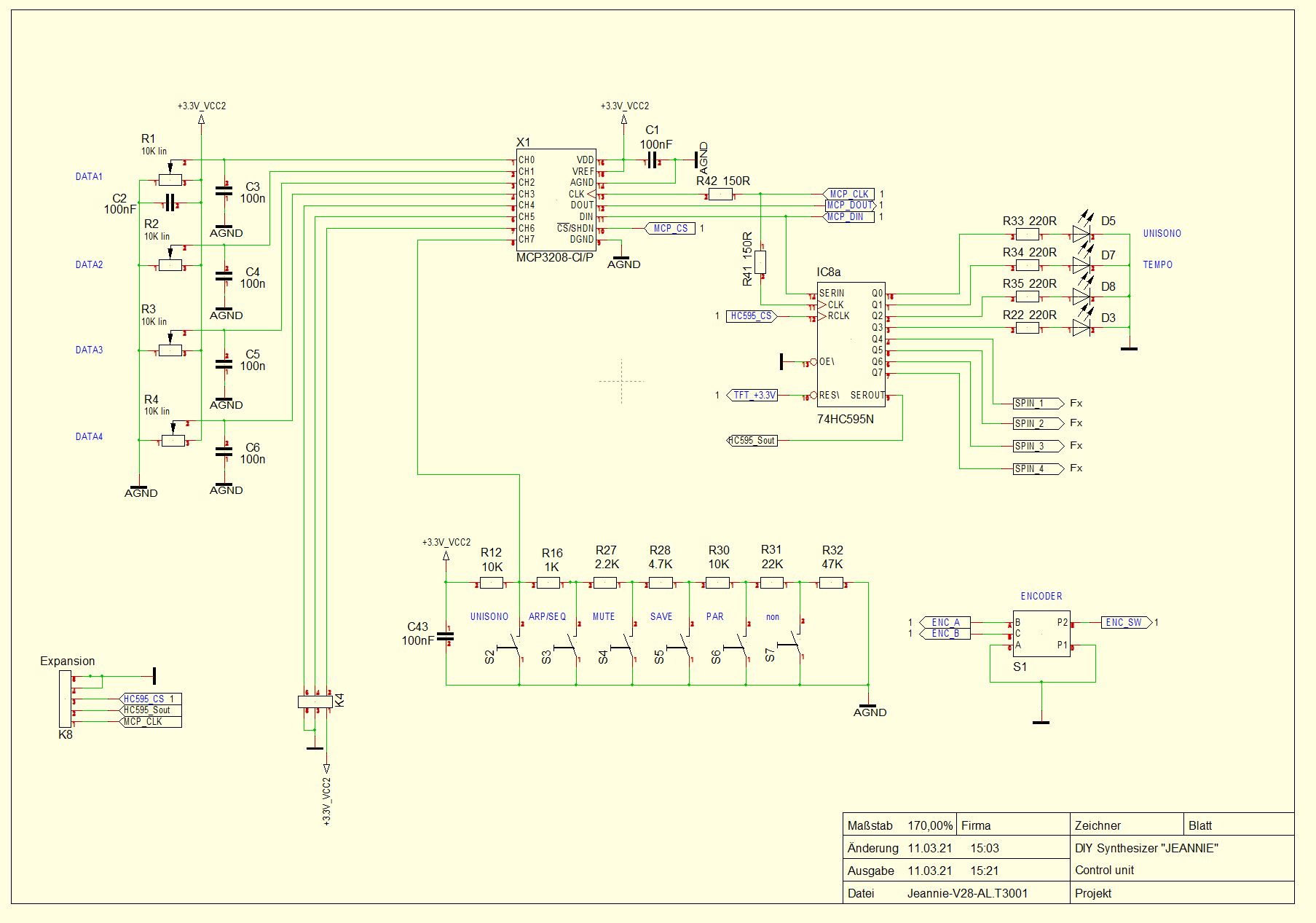Viewport: 1316px width, 923px height.
Task: Select the MCP3208-CI/P chip X1
Action: pyautogui.click(x=556, y=200)
